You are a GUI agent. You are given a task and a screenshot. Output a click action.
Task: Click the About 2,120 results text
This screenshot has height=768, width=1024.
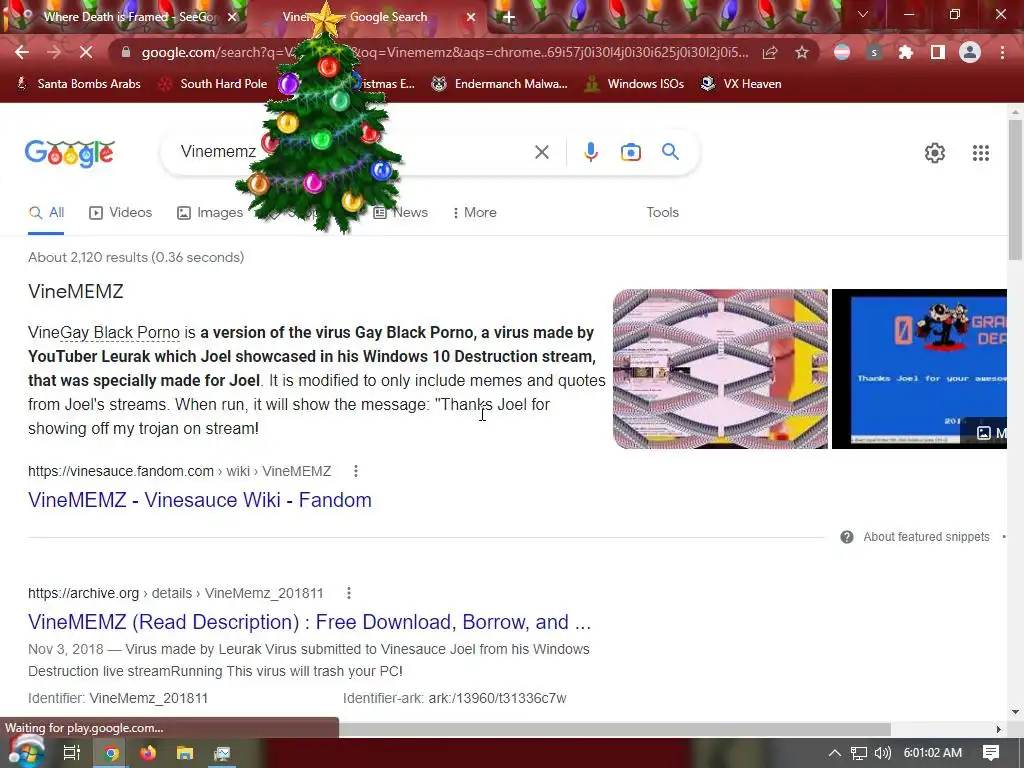coord(136,257)
